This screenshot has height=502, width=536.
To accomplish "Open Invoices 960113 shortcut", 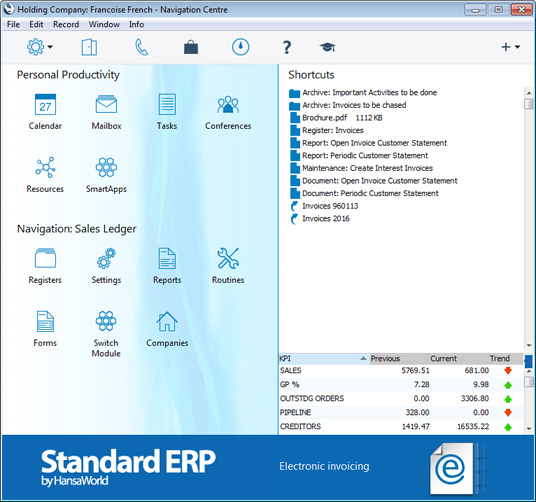I will (x=324, y=206).
